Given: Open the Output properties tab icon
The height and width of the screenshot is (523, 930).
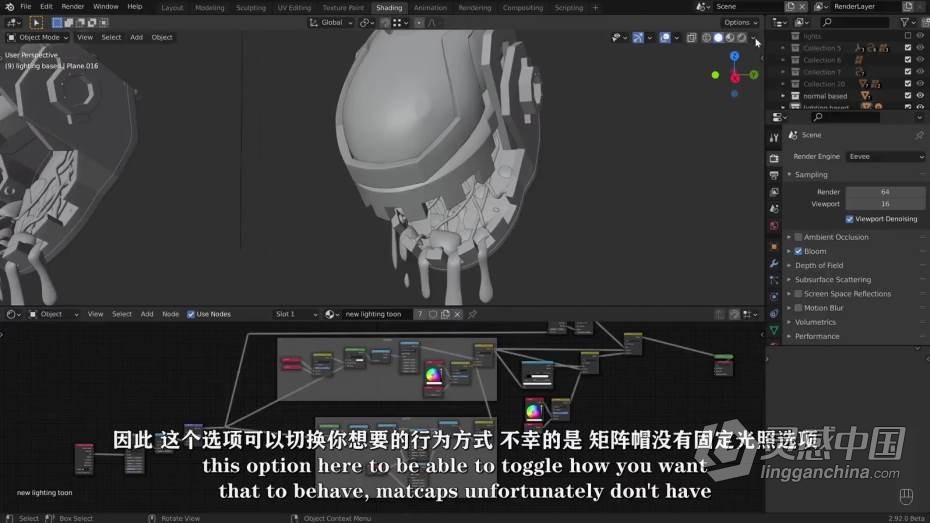Looking at the screenshot, I should click(774, 176).
